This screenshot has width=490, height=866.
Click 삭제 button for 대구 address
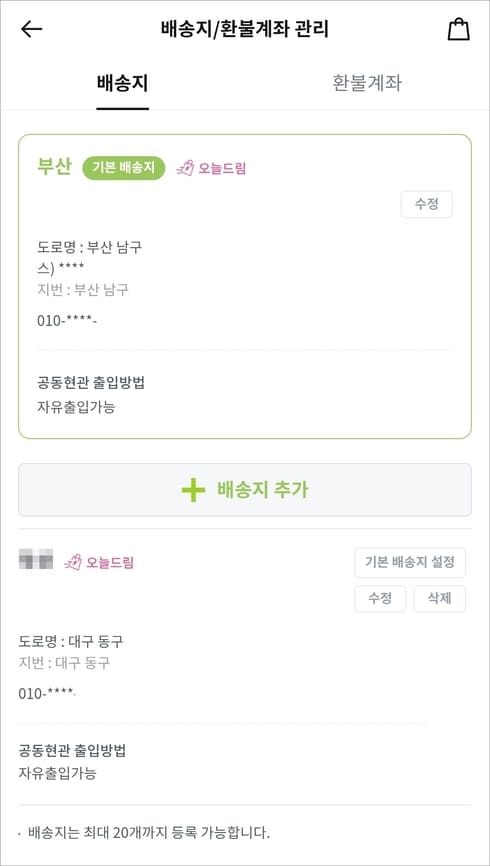[440, 599]
